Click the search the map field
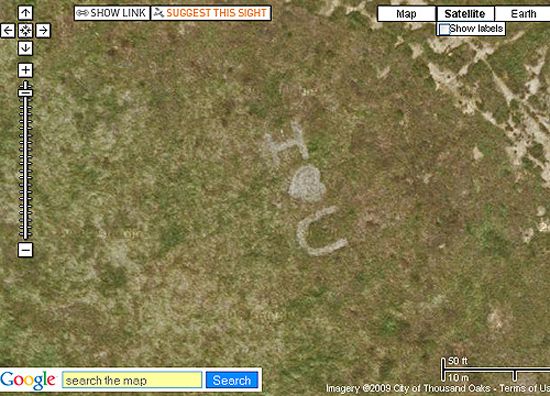The width and height of the screenshot is (550, 396). click(132, 380)
